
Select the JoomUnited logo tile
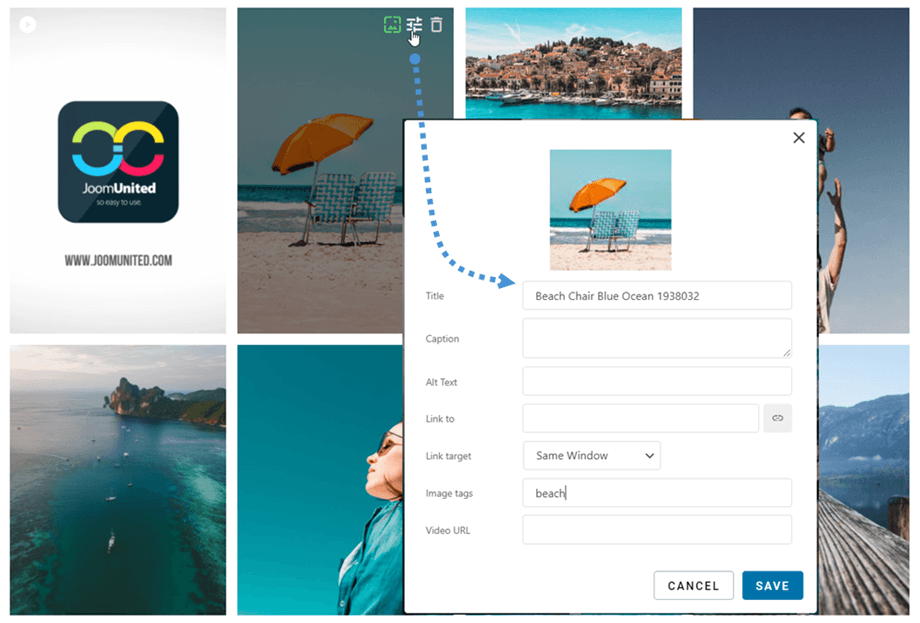(118, 170)
